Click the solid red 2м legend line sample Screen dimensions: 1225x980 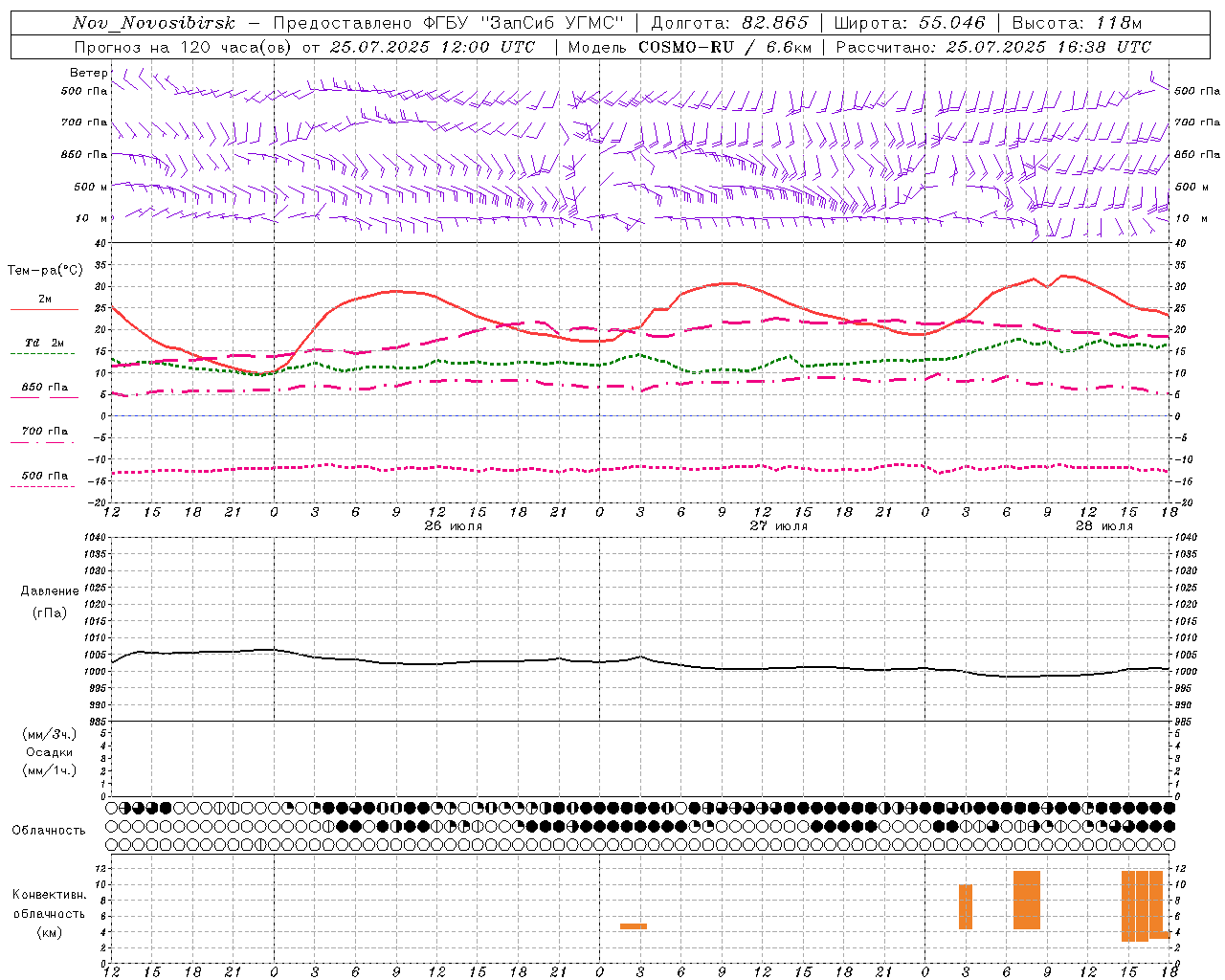(x=44, y=309)
